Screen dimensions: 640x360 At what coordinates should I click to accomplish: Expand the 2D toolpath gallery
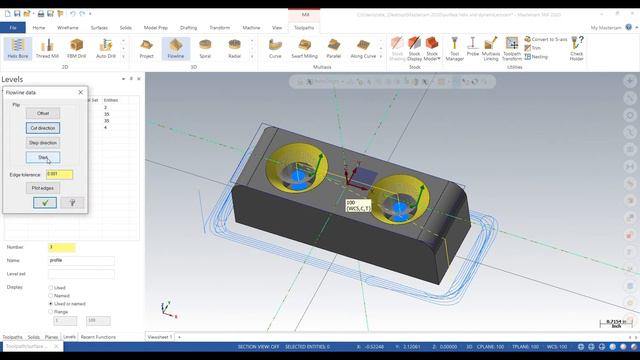(x=123, y=56)
